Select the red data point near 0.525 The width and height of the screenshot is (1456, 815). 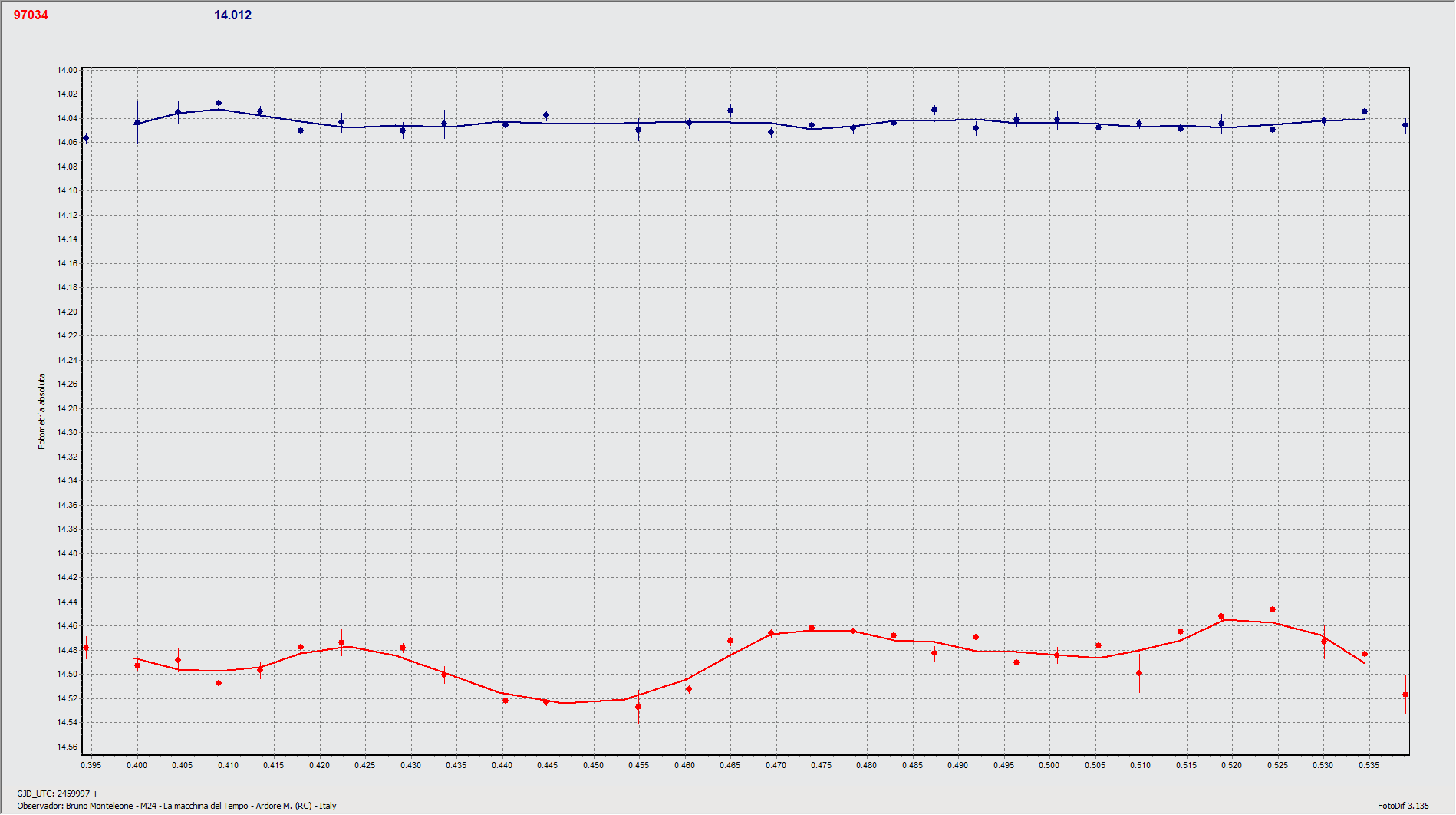[x=1273, y=610]
